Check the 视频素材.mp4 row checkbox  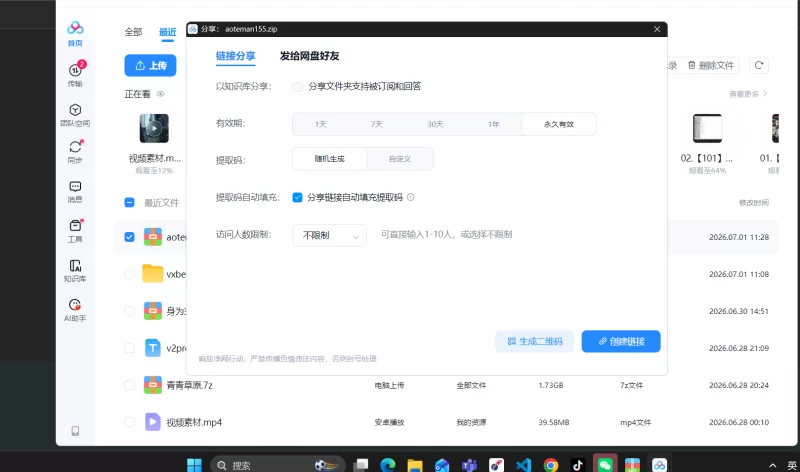point(129,422)
